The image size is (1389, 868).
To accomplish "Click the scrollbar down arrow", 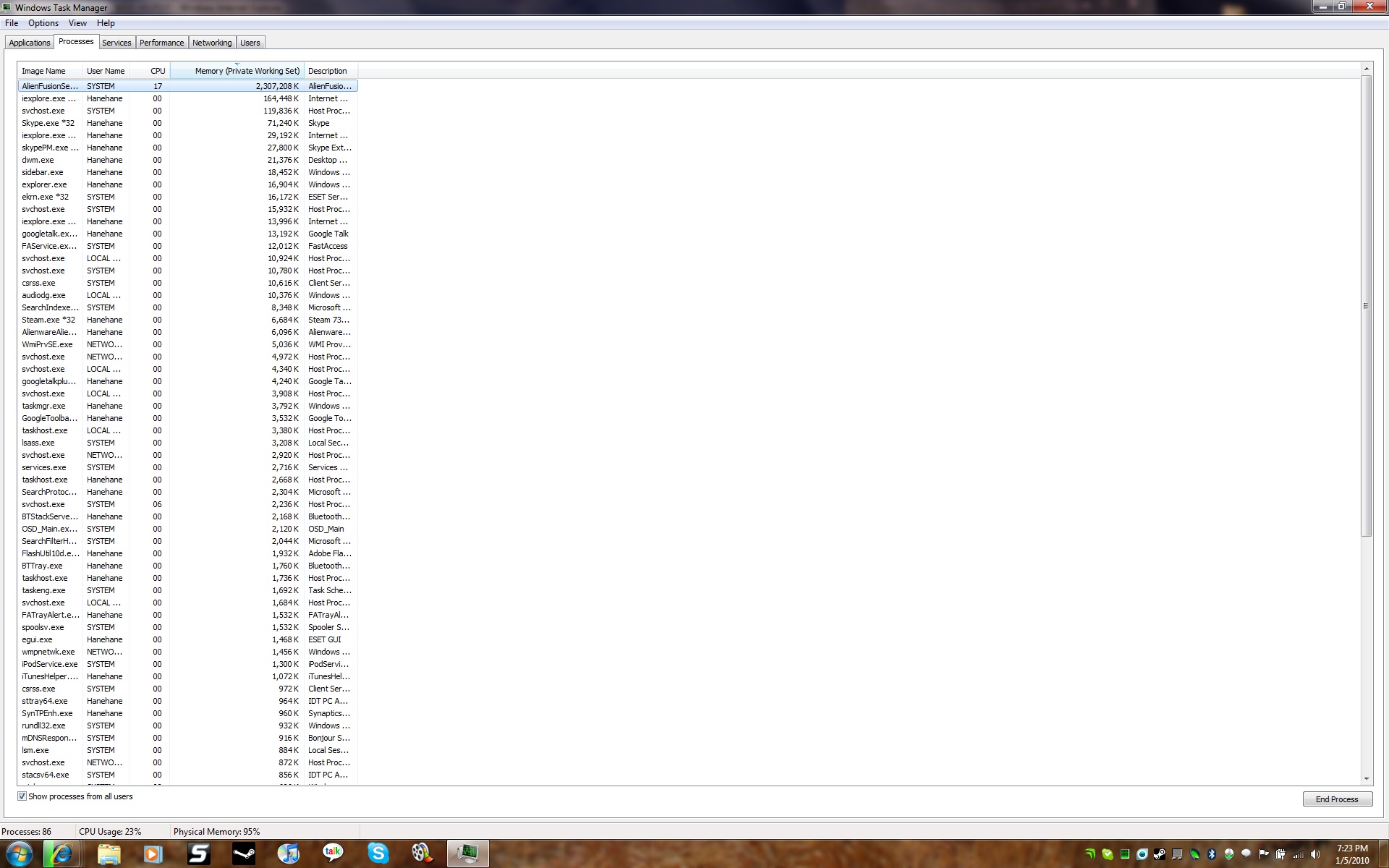I will (1367, 779).
